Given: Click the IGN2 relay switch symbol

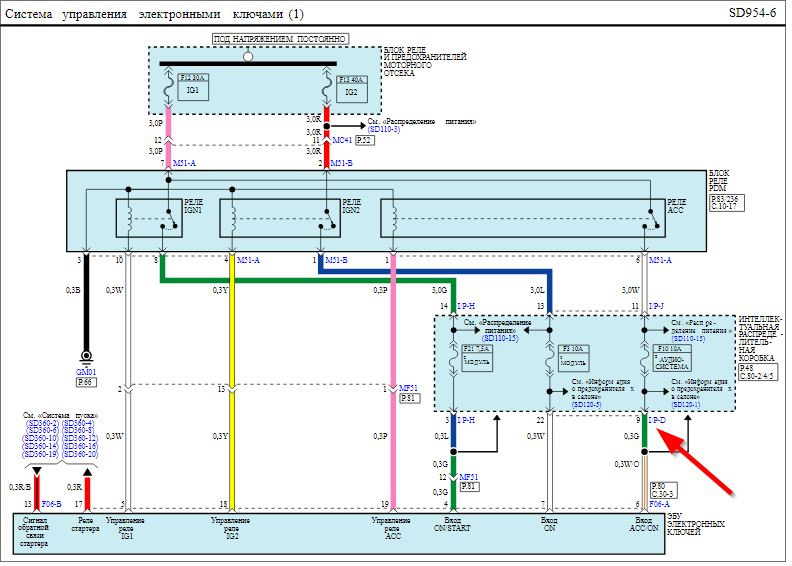Looking at the screenshot, I should click(x=328, y=219).
